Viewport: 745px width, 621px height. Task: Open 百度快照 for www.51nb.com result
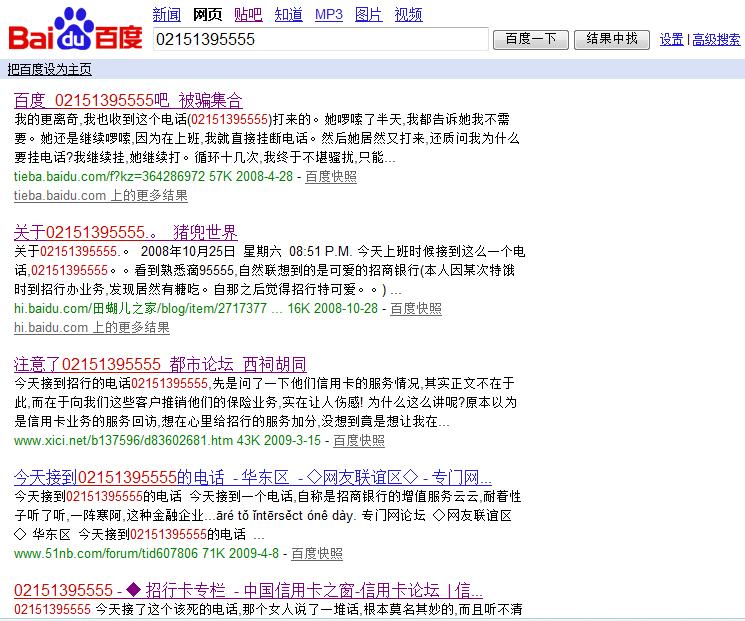click(x=317, y=554)
